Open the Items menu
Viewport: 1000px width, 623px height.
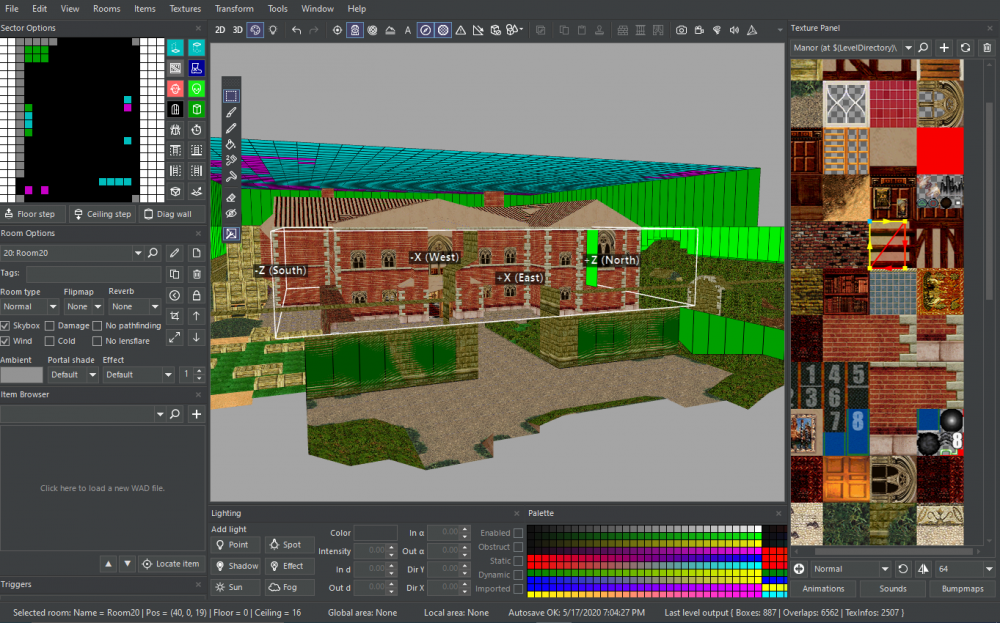coord(145,9)
